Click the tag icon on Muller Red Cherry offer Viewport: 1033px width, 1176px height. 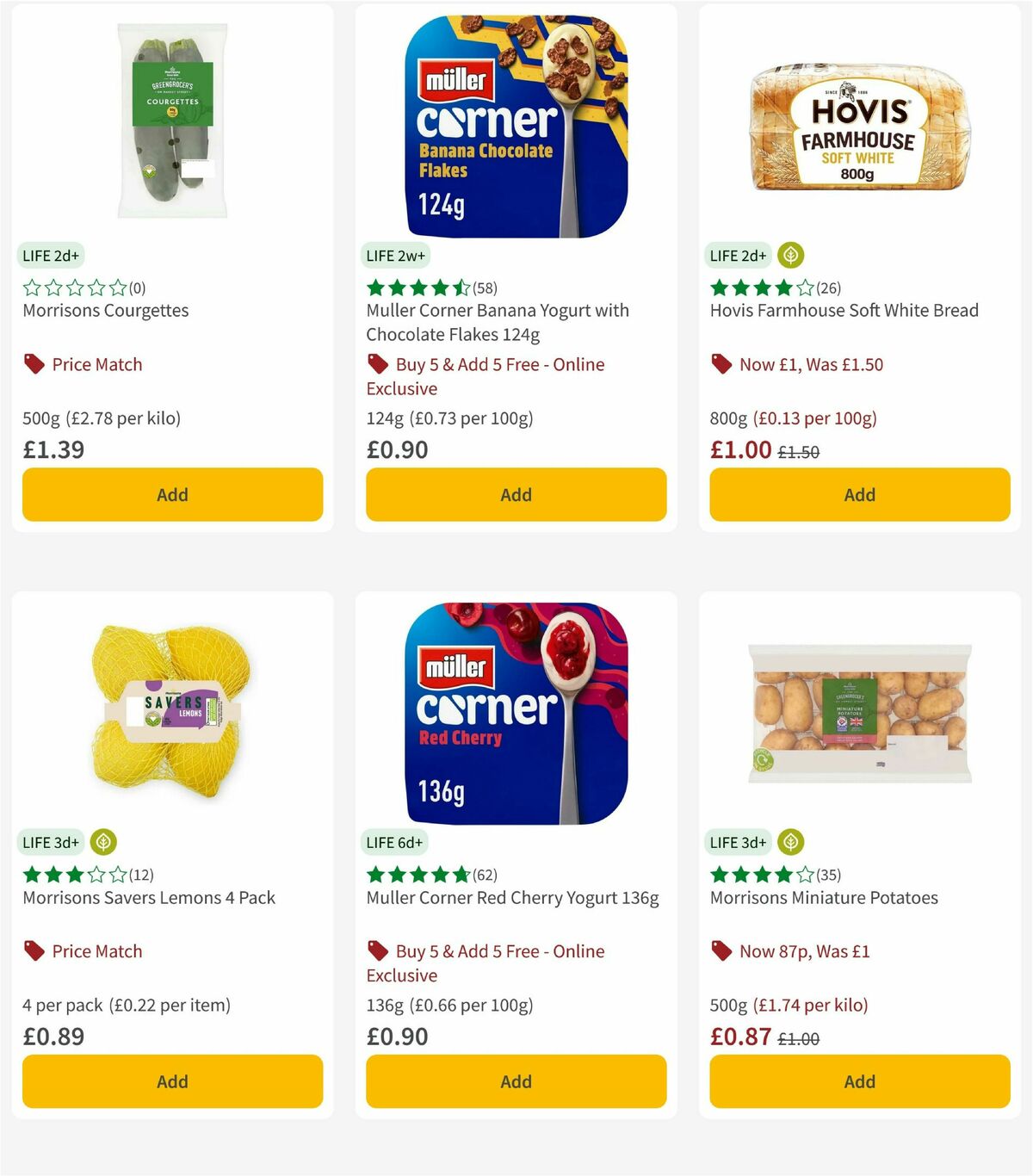pyautogui.click(x=378, y=950)
